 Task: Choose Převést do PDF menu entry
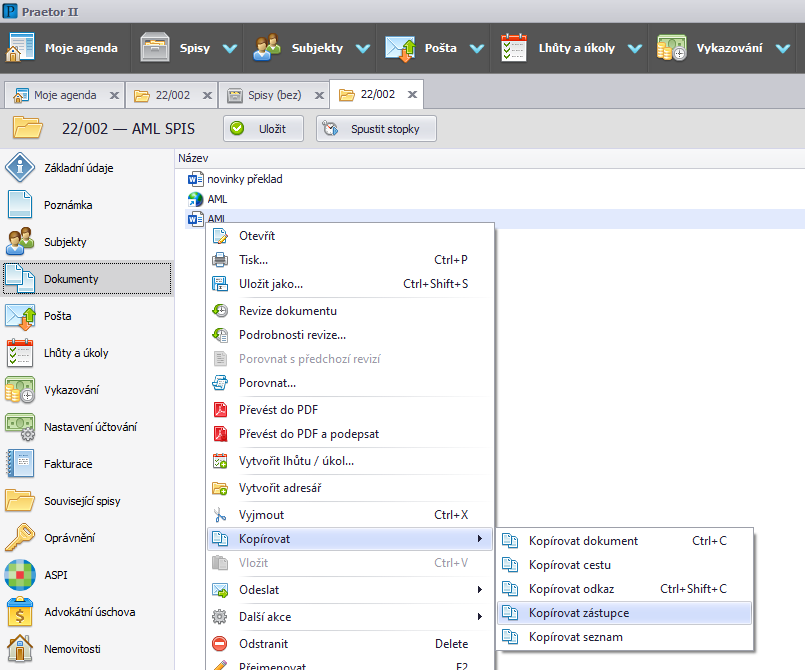click(278, 410)
